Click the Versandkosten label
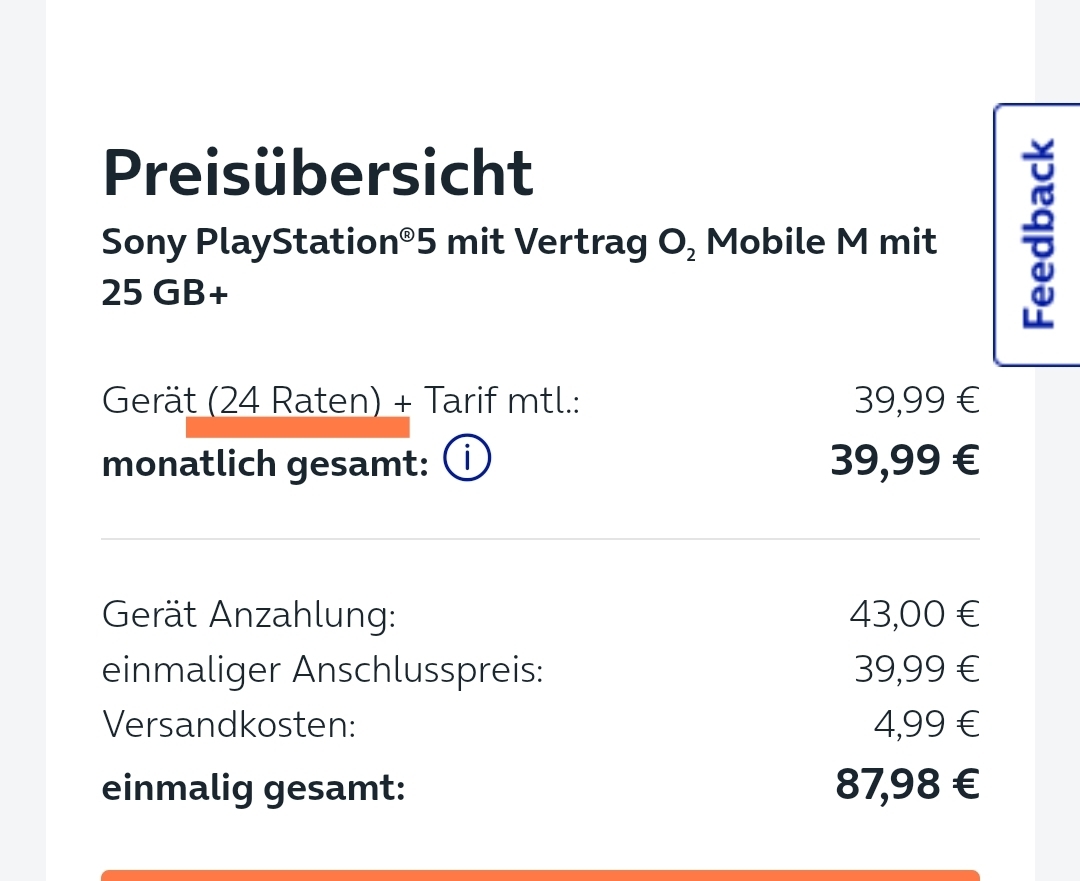This screenshot has width=1080, height=881. pos(229,725)
